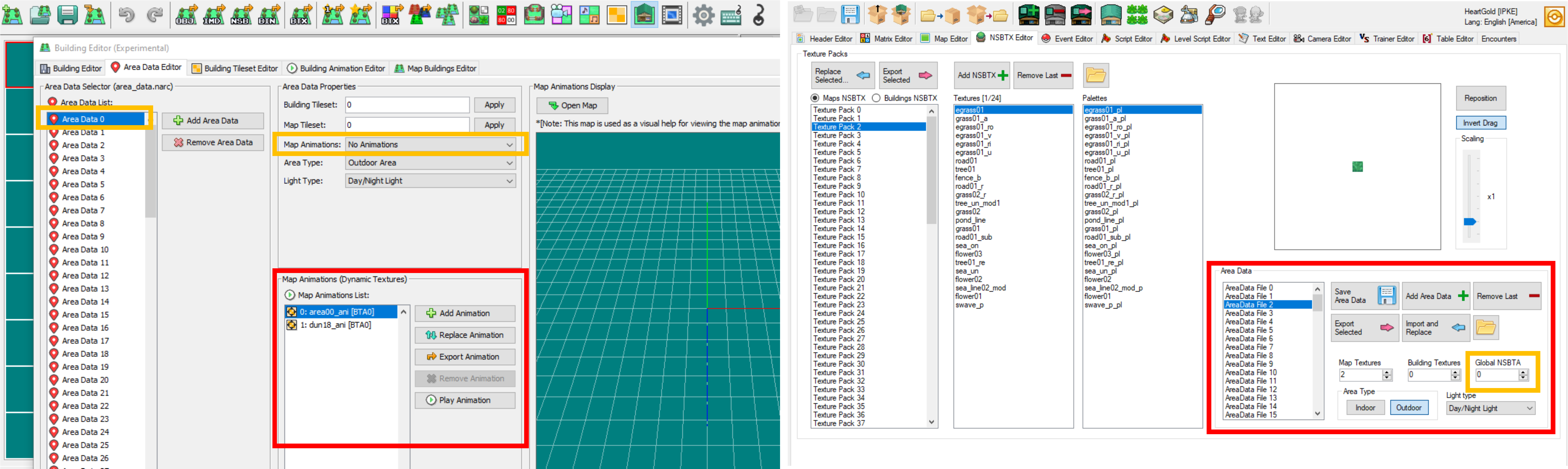
Task: Click the magnifying glass search icon
Action: tap(1215, 15)
